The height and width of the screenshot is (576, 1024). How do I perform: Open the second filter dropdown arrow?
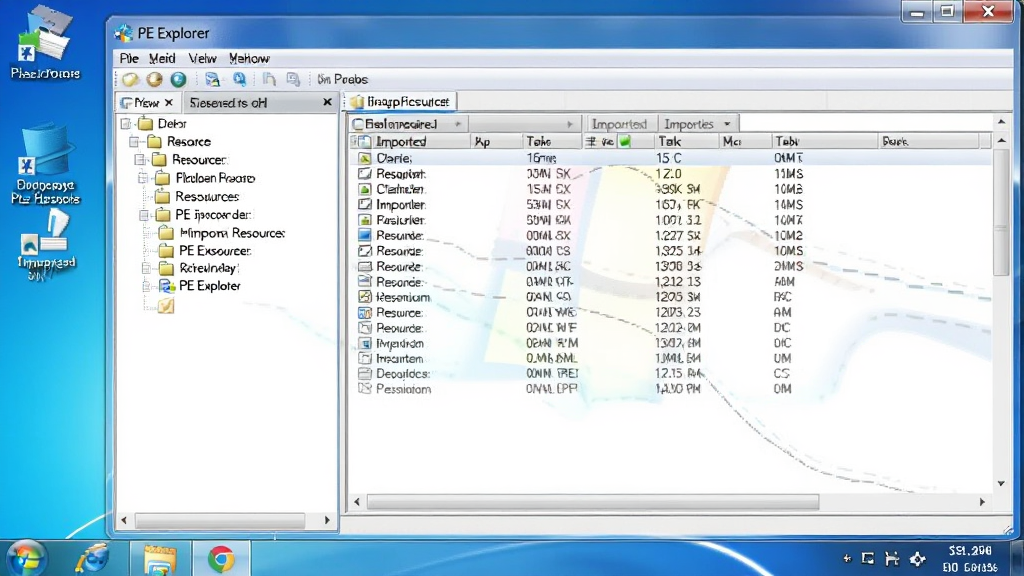(569, 124)
